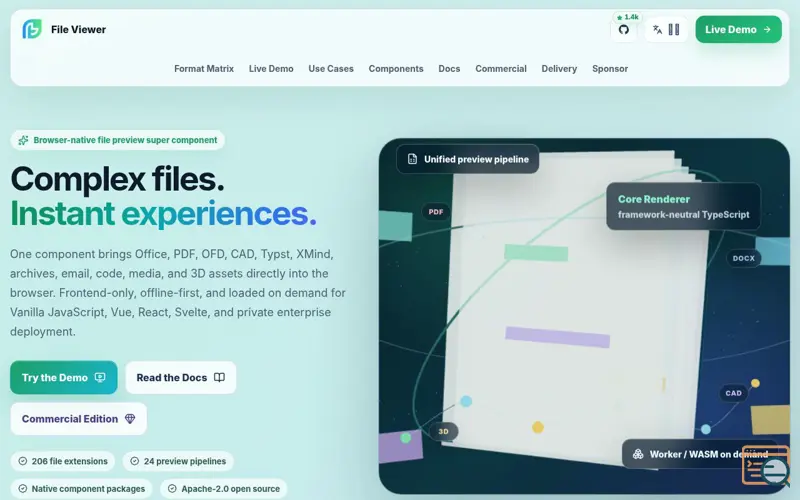Screen dimensions: 800x500
Task: Click the PDF tag in illustration
Action: tap(436, 212)
